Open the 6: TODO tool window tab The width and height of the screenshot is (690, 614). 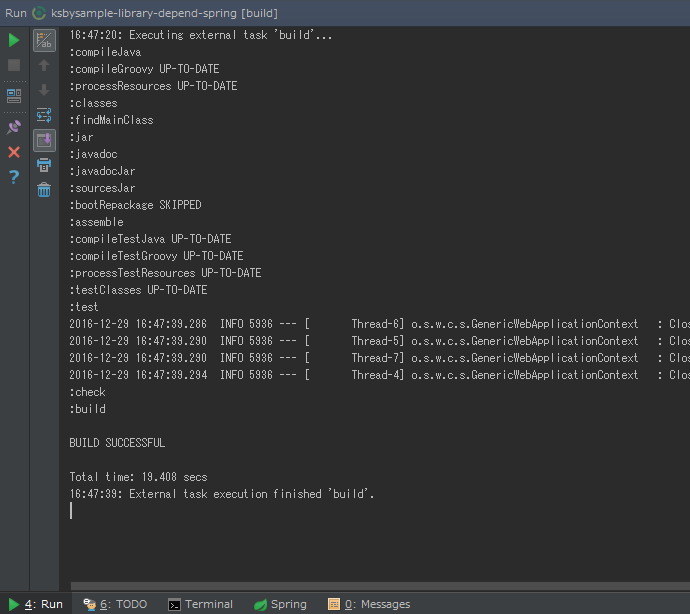pos(115,604)
